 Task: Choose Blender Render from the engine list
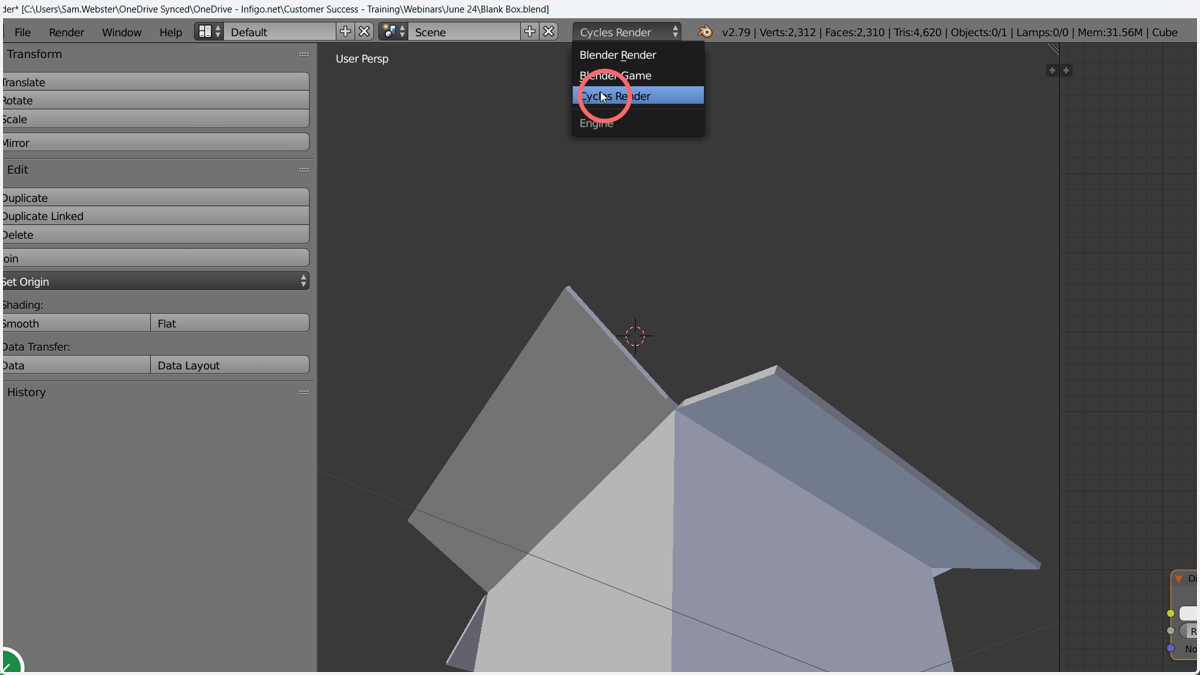638,55
